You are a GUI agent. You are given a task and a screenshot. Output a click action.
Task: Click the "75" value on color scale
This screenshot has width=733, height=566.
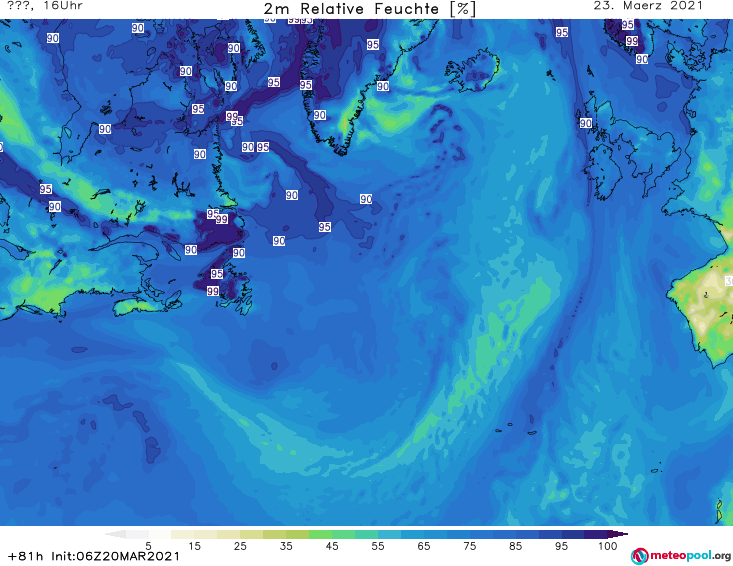click(x=470, y=546)
